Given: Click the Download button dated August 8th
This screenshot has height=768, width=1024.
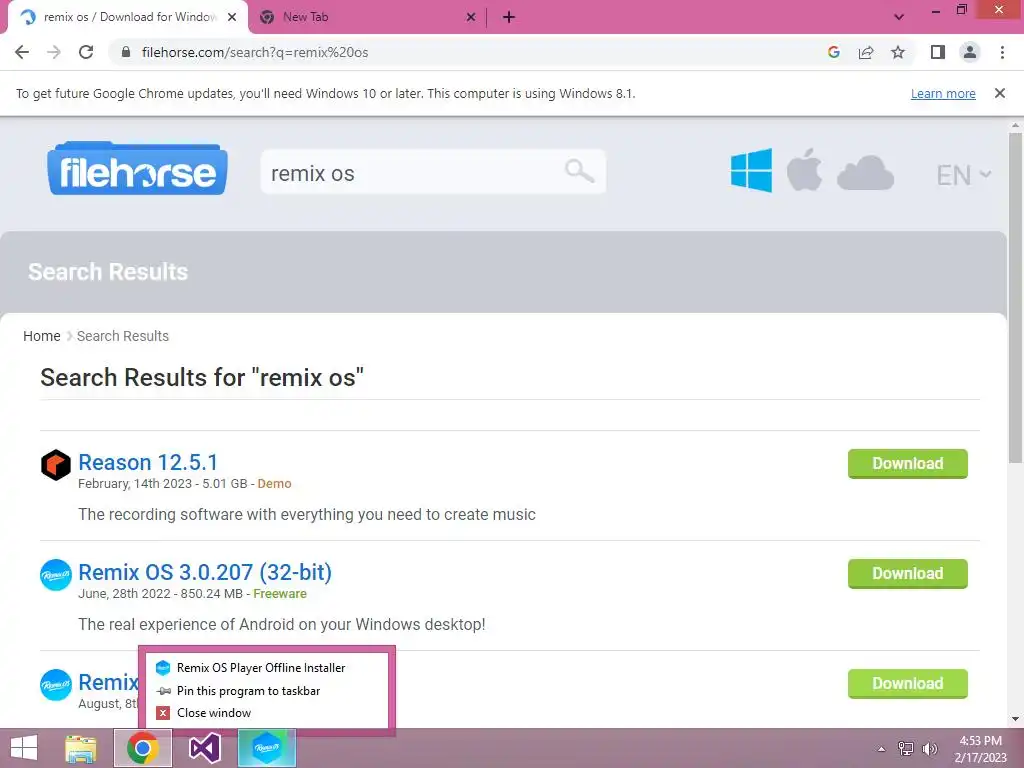Looking at the screenshot, I should point(908,684).
